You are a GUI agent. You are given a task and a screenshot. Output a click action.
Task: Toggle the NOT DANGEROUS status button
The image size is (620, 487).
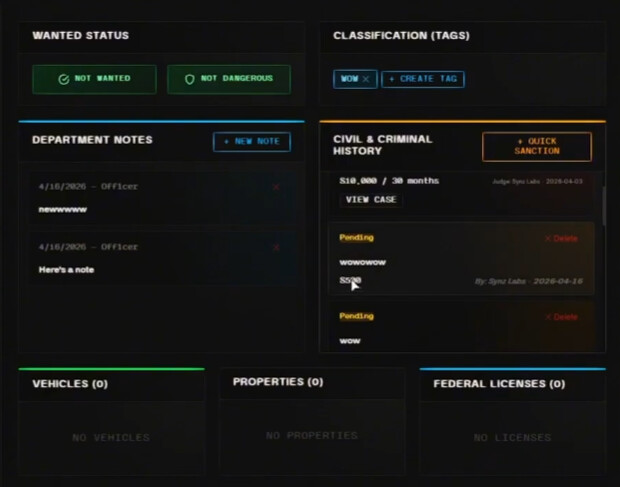pos(229,79)
